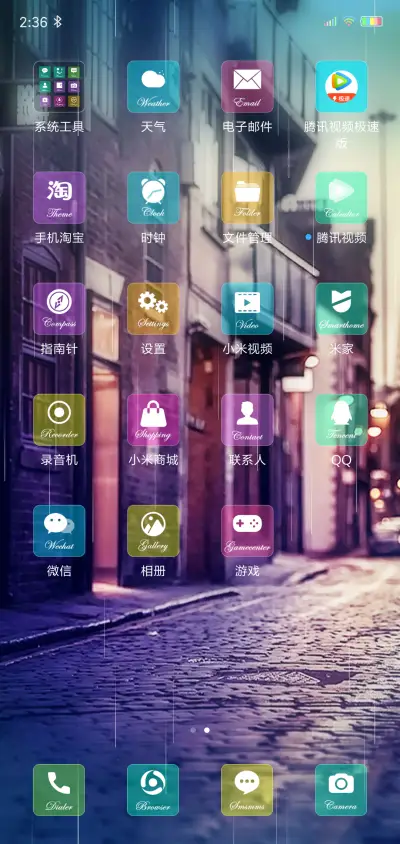
Task: Tap the Bluetooth status bar icon
Action: 58,22
